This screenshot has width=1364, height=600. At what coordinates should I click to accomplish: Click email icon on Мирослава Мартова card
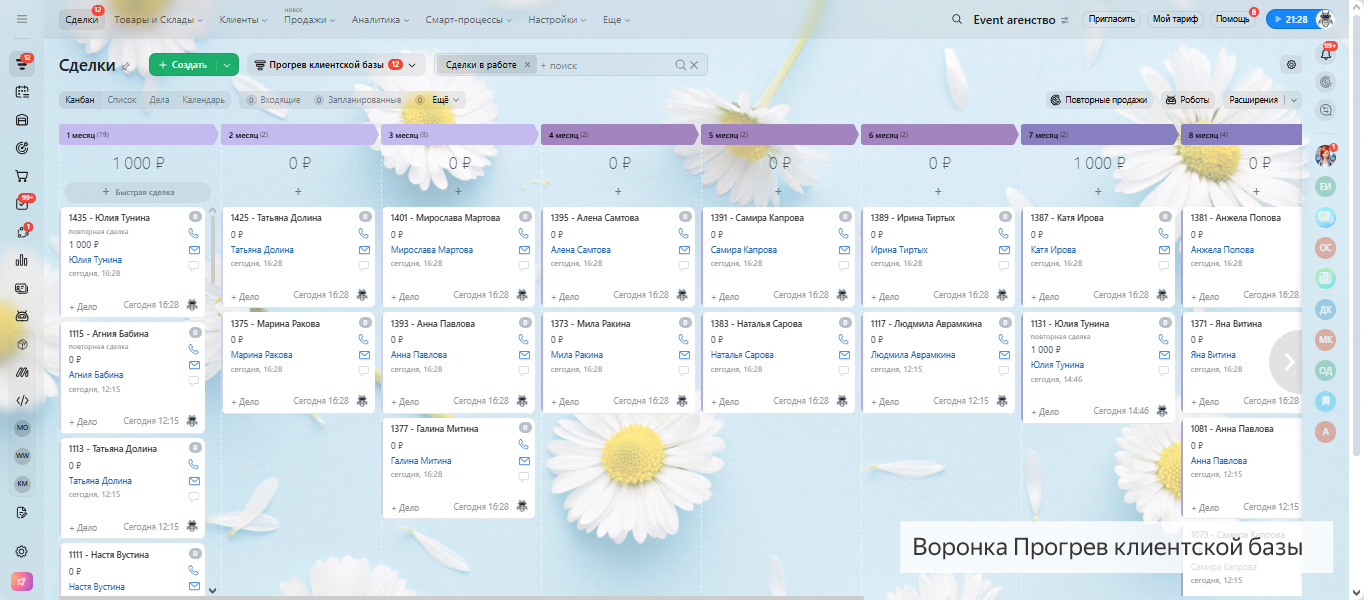coord(524,250)
